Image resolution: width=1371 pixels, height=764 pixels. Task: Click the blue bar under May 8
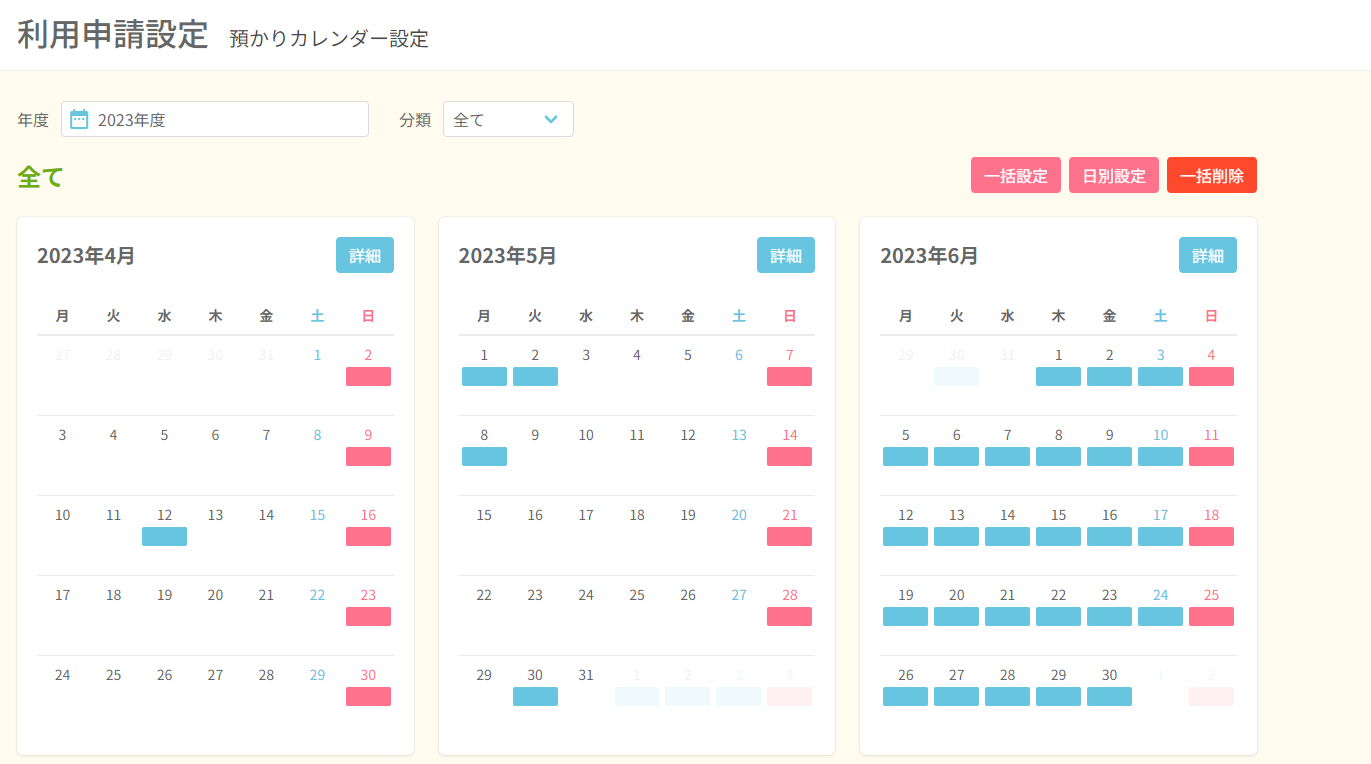click(x=484, y=456)
